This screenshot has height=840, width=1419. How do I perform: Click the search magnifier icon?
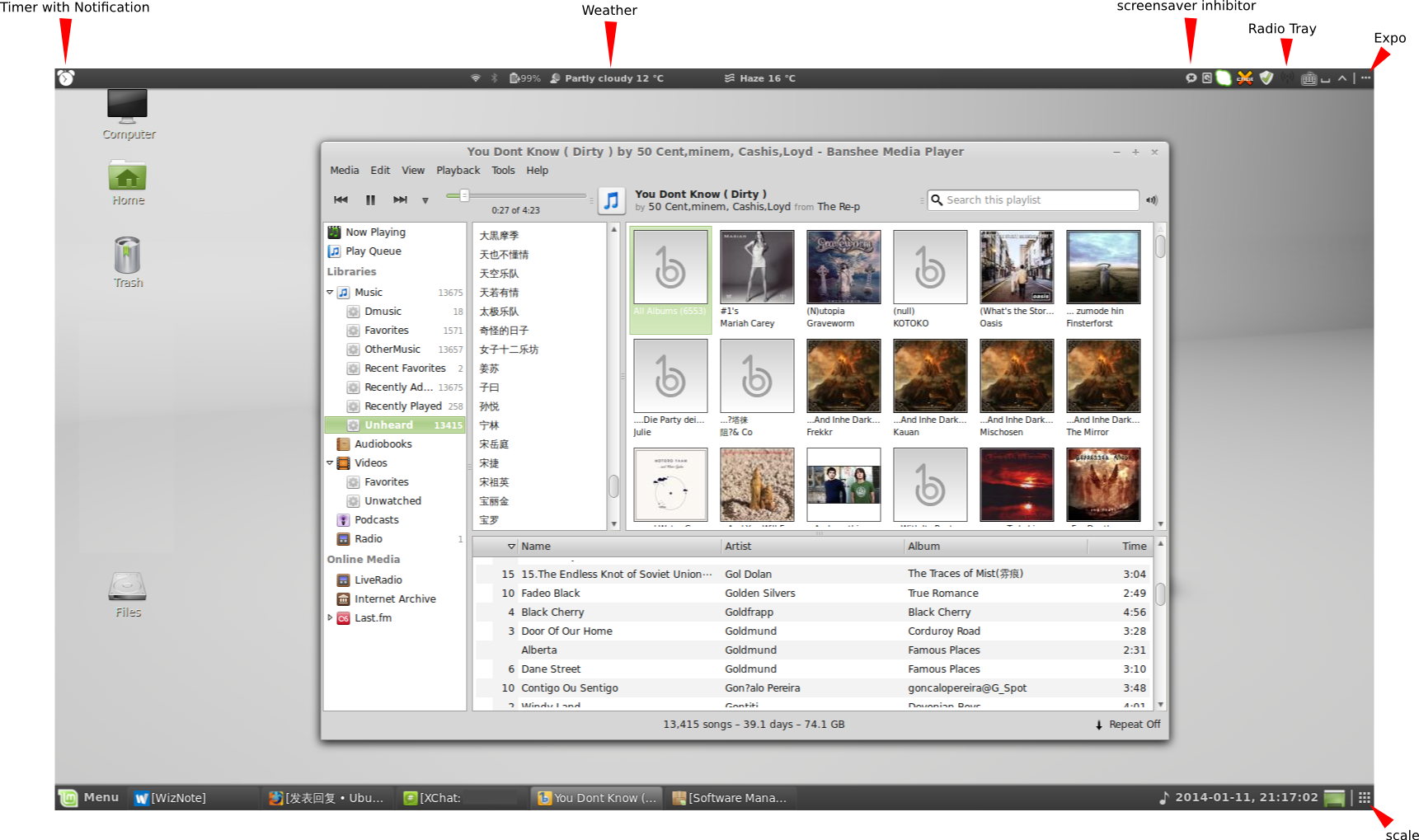(937, 199)
